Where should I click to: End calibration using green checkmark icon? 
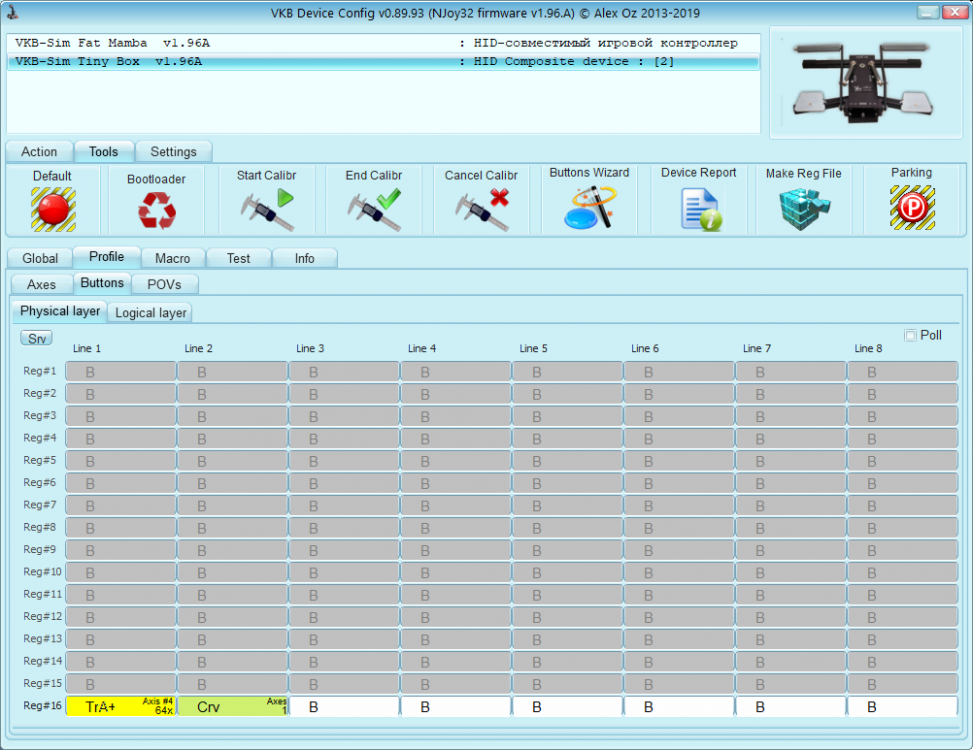[x=374, y=209]
